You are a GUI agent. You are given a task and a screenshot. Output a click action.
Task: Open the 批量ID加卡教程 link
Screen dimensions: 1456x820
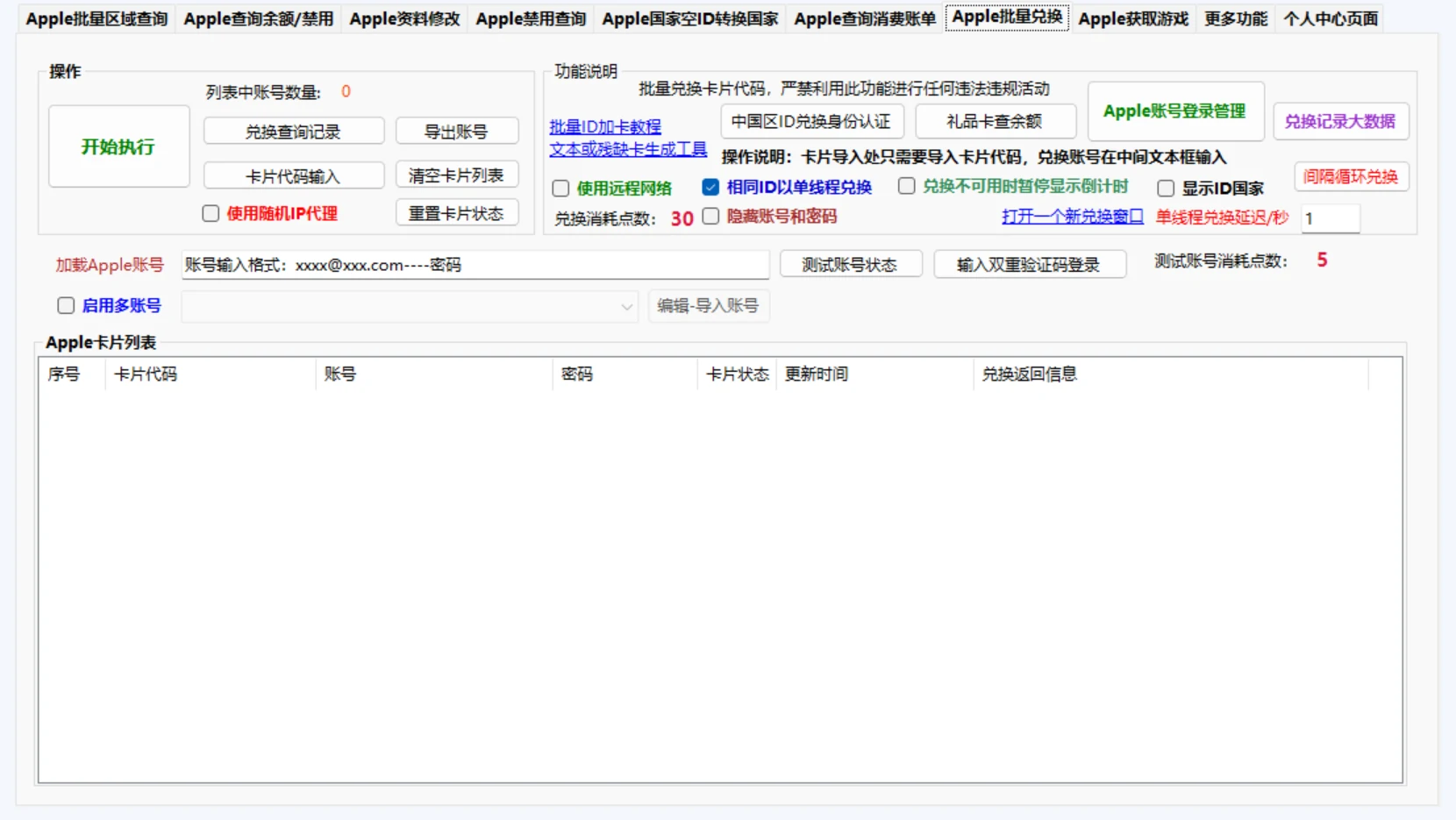click(x=605, y=127)
